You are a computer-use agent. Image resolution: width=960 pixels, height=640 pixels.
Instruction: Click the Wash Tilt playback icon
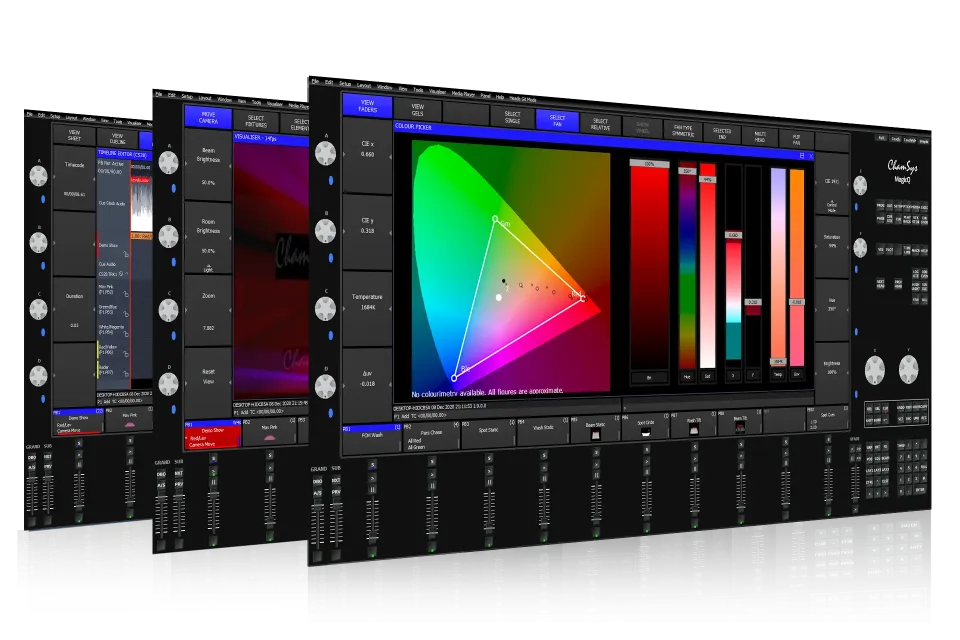pyautogui.click(x=692, y=434)
